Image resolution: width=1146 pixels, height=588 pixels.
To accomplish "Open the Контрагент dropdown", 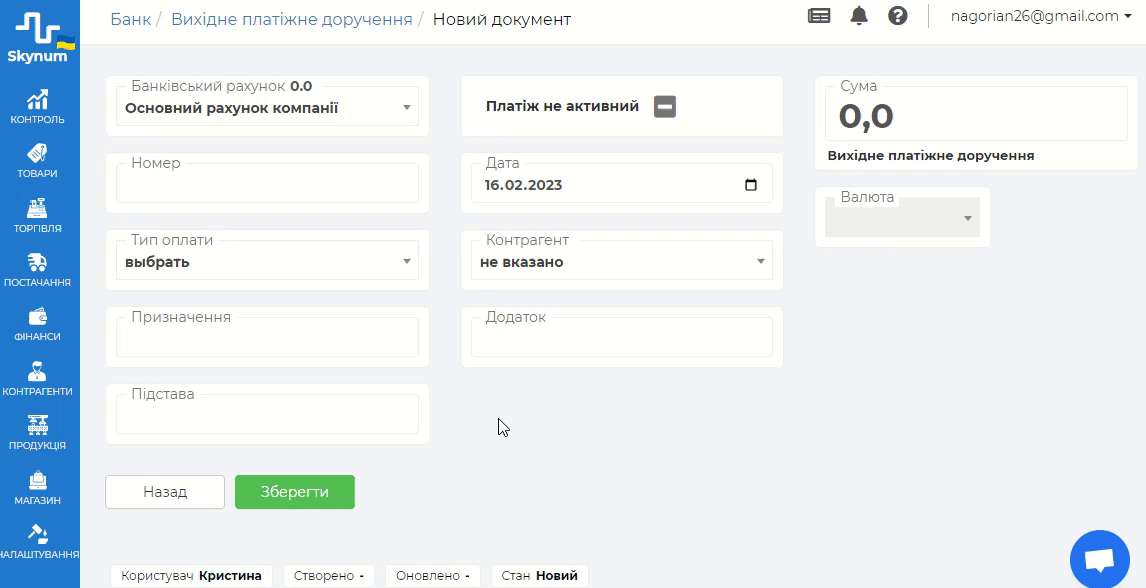I will (622, 261).
